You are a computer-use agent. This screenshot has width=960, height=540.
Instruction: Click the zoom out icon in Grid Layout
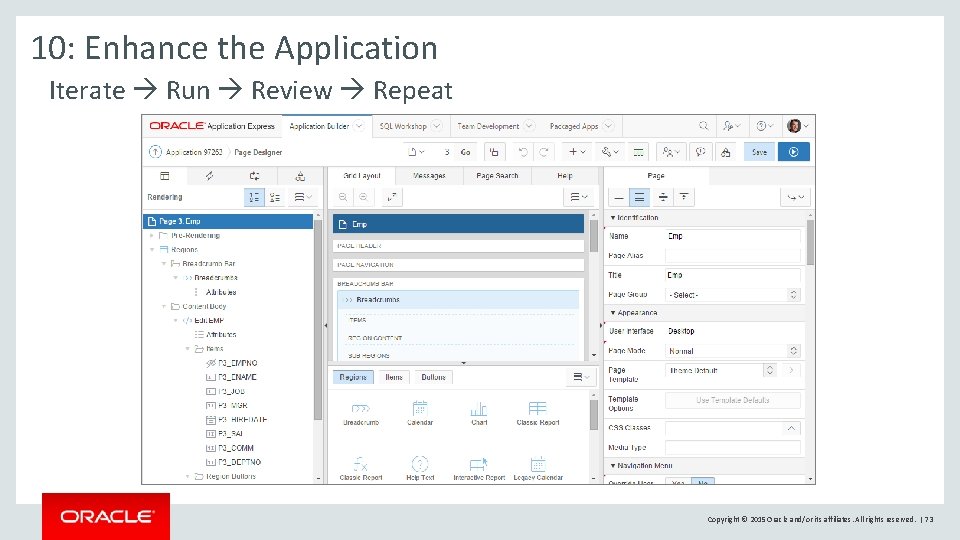tap(364, 197)
